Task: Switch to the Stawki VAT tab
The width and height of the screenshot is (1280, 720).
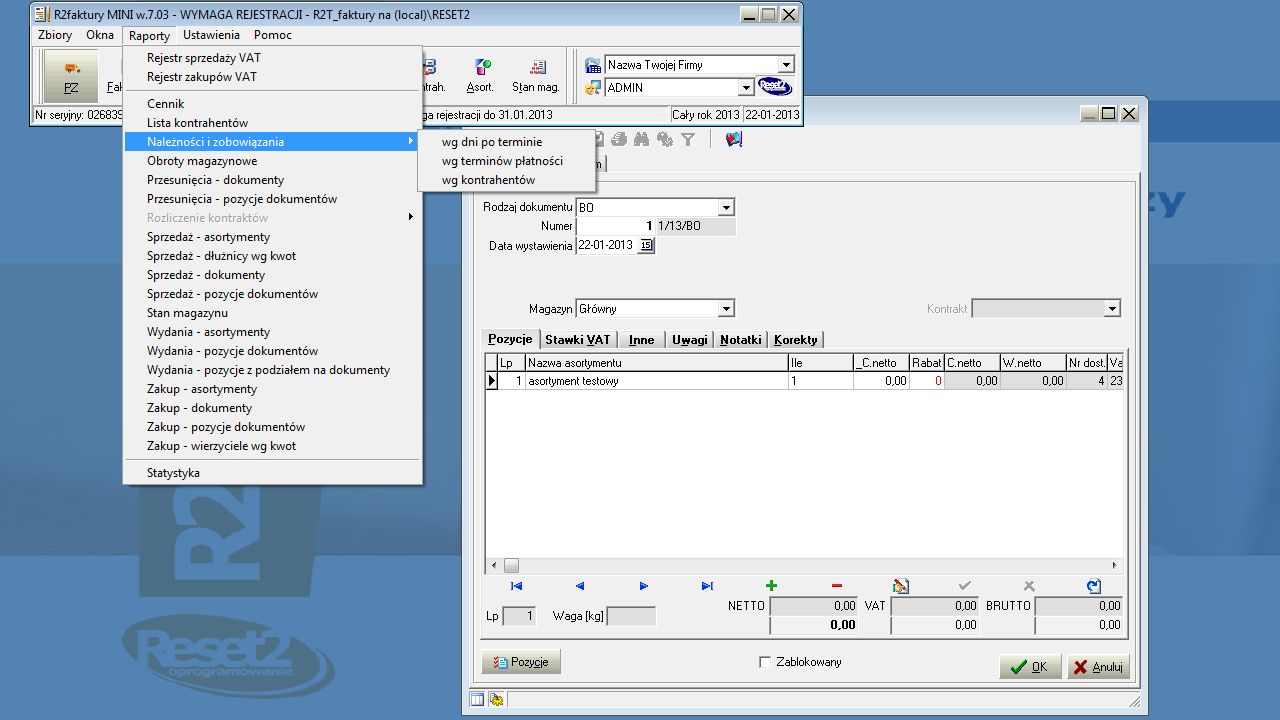Action: [x=577, y=340]
